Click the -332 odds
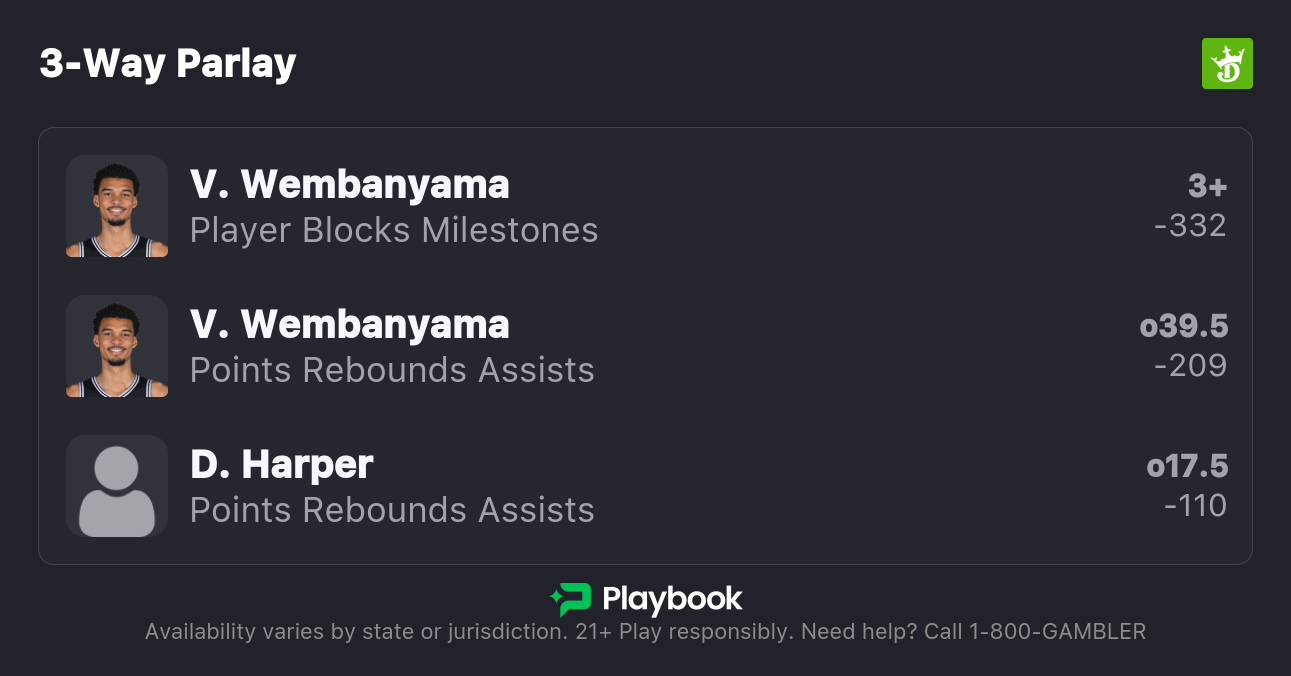1291x676 pixels. click(1190, 226)
